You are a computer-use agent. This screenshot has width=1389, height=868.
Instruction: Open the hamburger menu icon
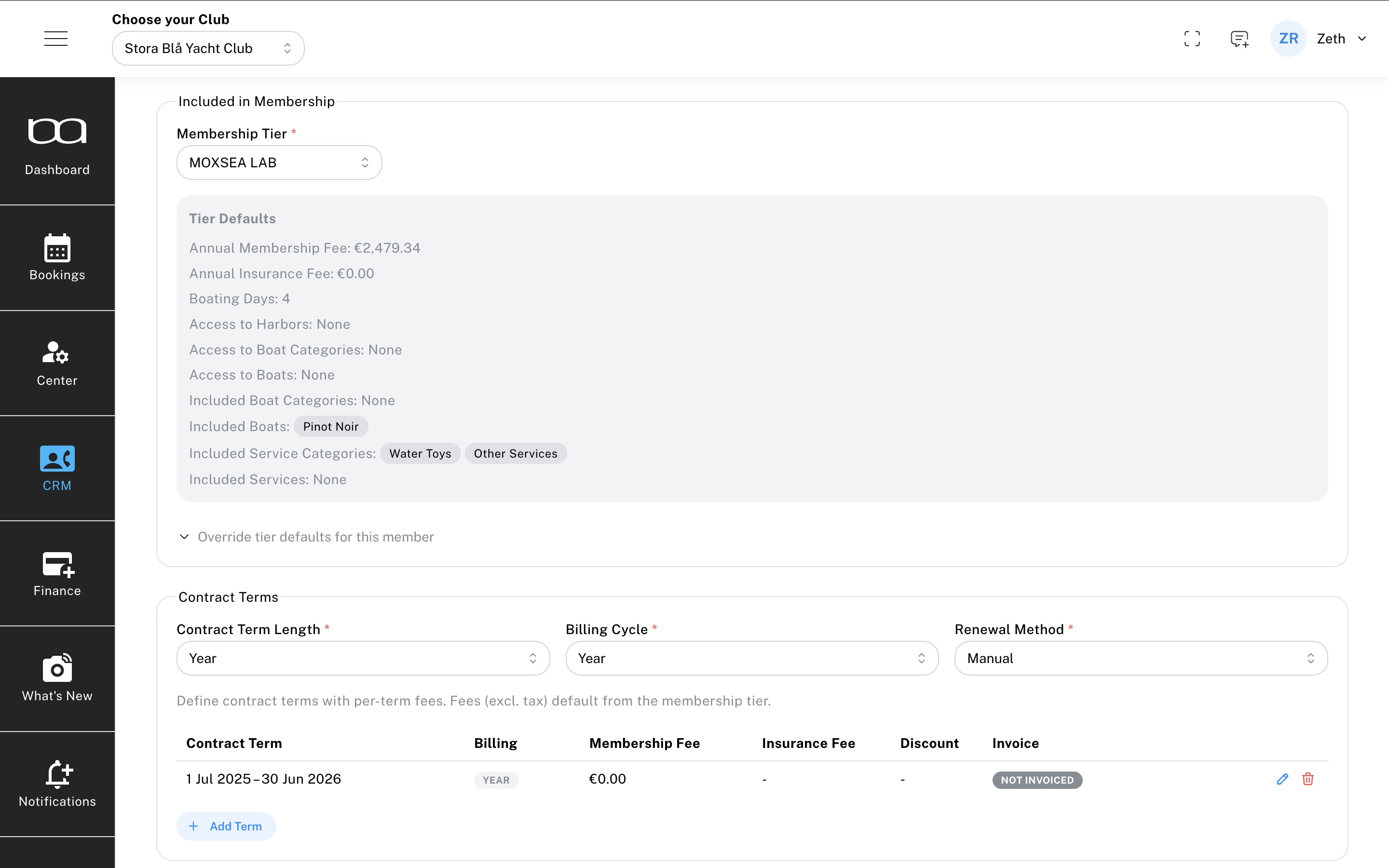click(55, 39)
